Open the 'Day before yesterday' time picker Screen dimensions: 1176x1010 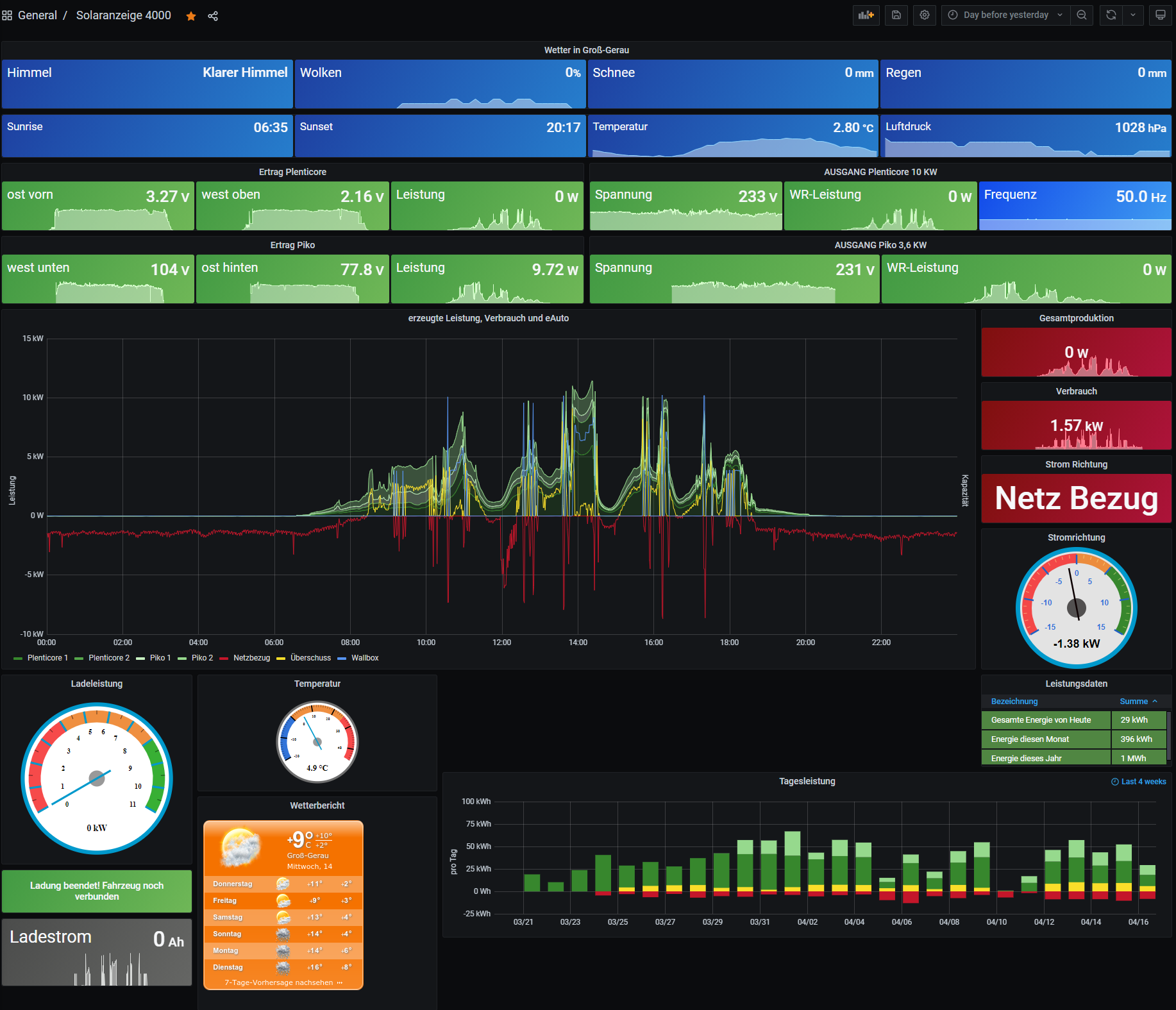click(1005, 15)
